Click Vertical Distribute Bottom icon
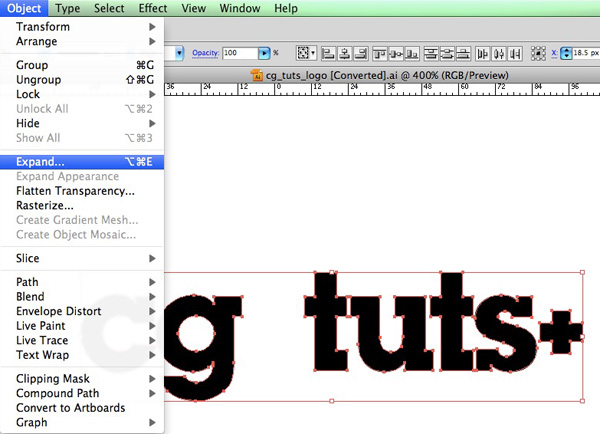This screenshot has height=434, width=600. pos(463,54)
